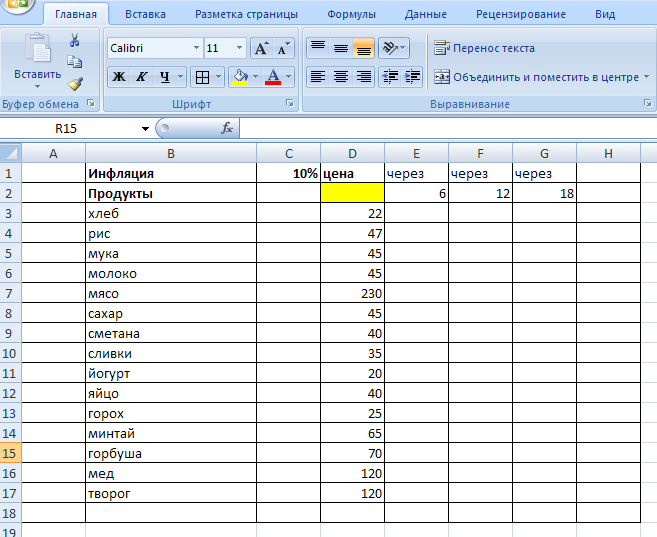Select the yellow highlighted cell D2

pyautogui.click(x=352, y=193)
